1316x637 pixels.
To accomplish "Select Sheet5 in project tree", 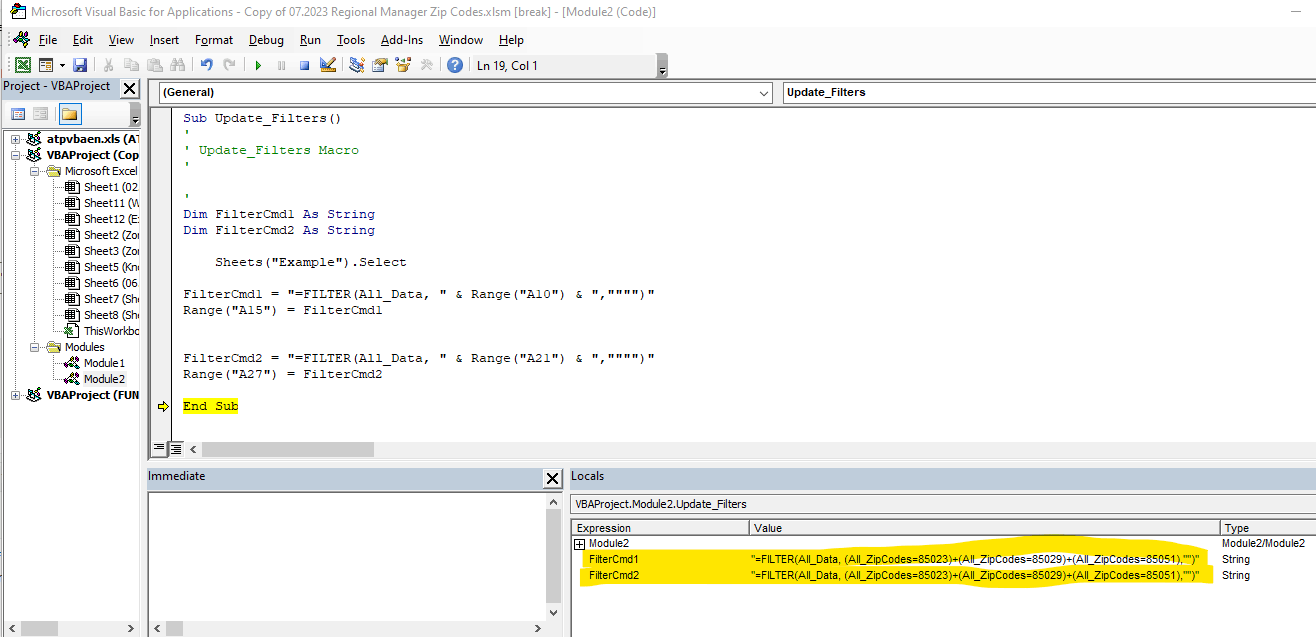I will pos(101,267).
